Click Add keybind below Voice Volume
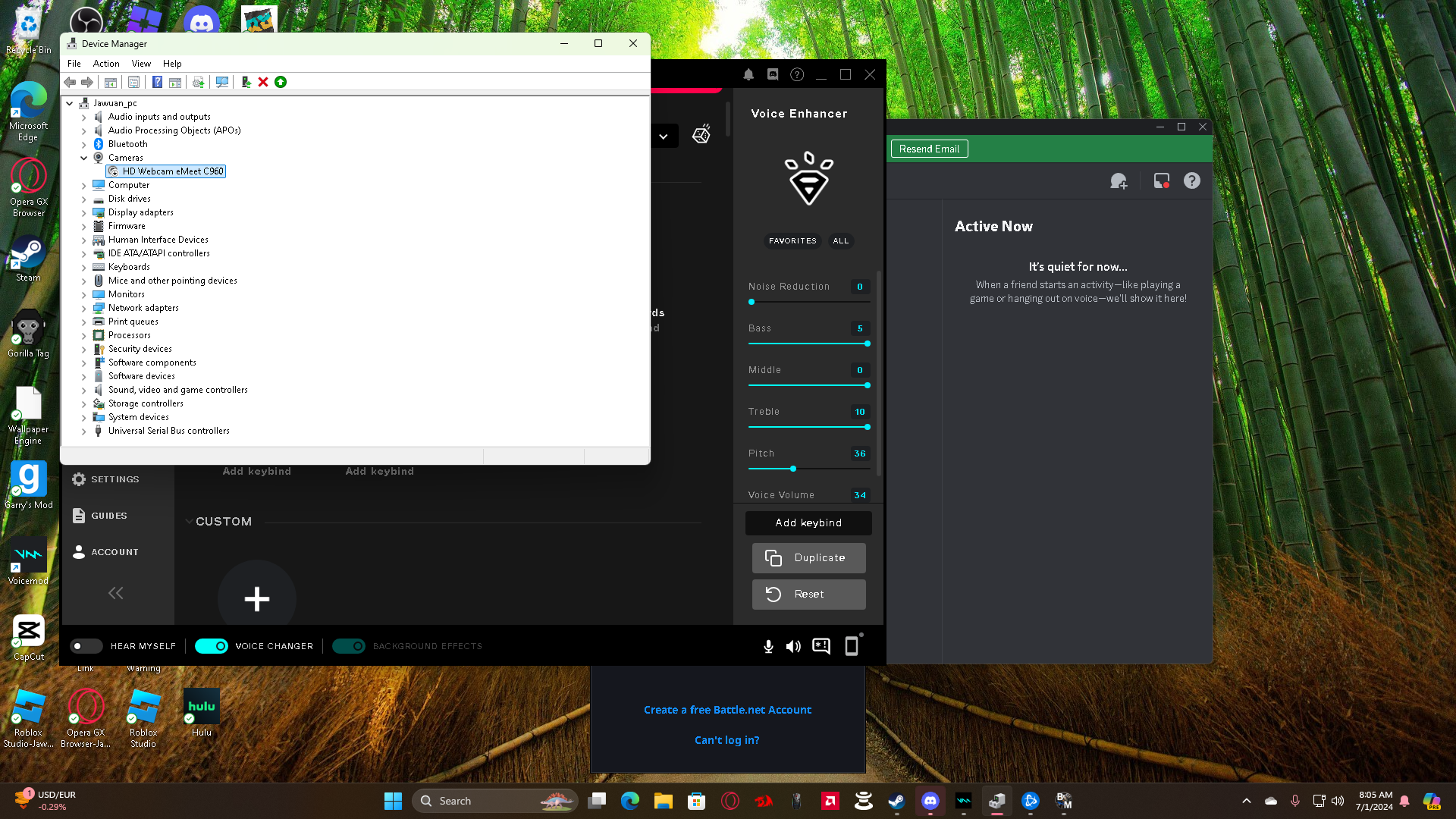 coord(808,523)
